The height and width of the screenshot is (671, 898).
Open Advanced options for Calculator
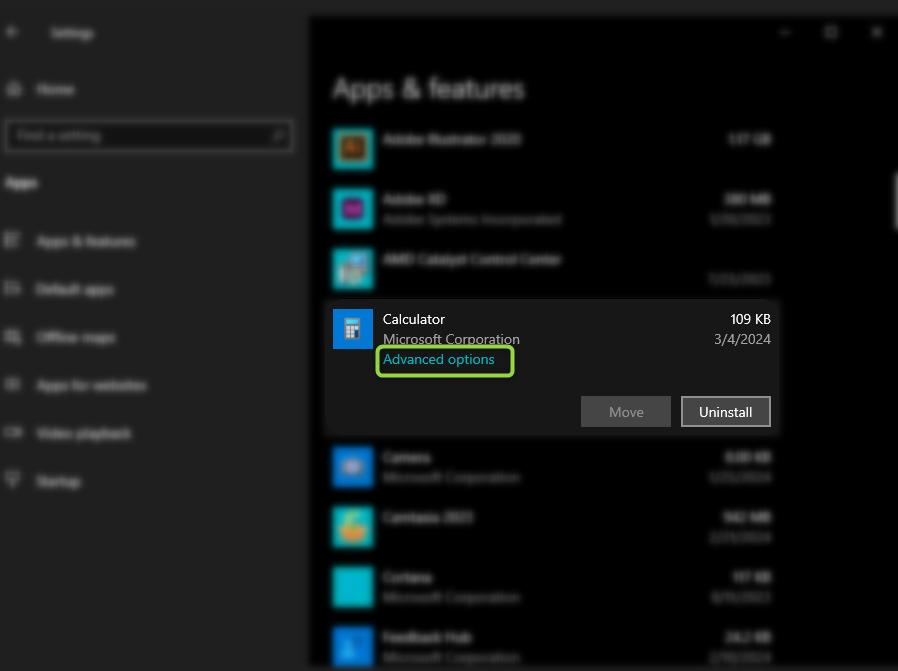(x=439, y=360)
